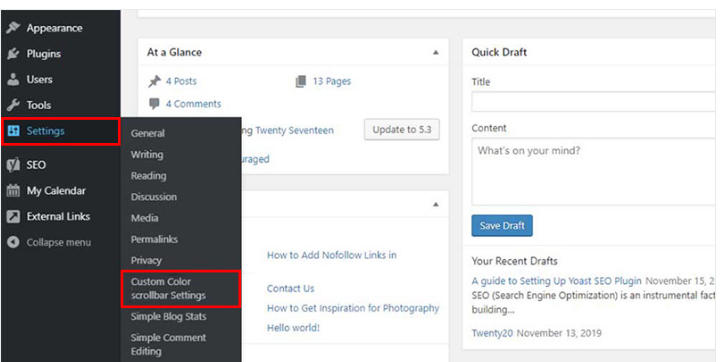Viewport: 728px width, 362px height.
Task: Click the Quick Draft heading
Action: 499,52
